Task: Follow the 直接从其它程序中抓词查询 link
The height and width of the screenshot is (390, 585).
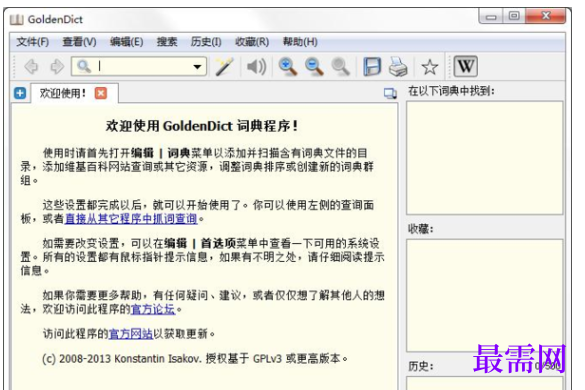Action: (131, 218)
